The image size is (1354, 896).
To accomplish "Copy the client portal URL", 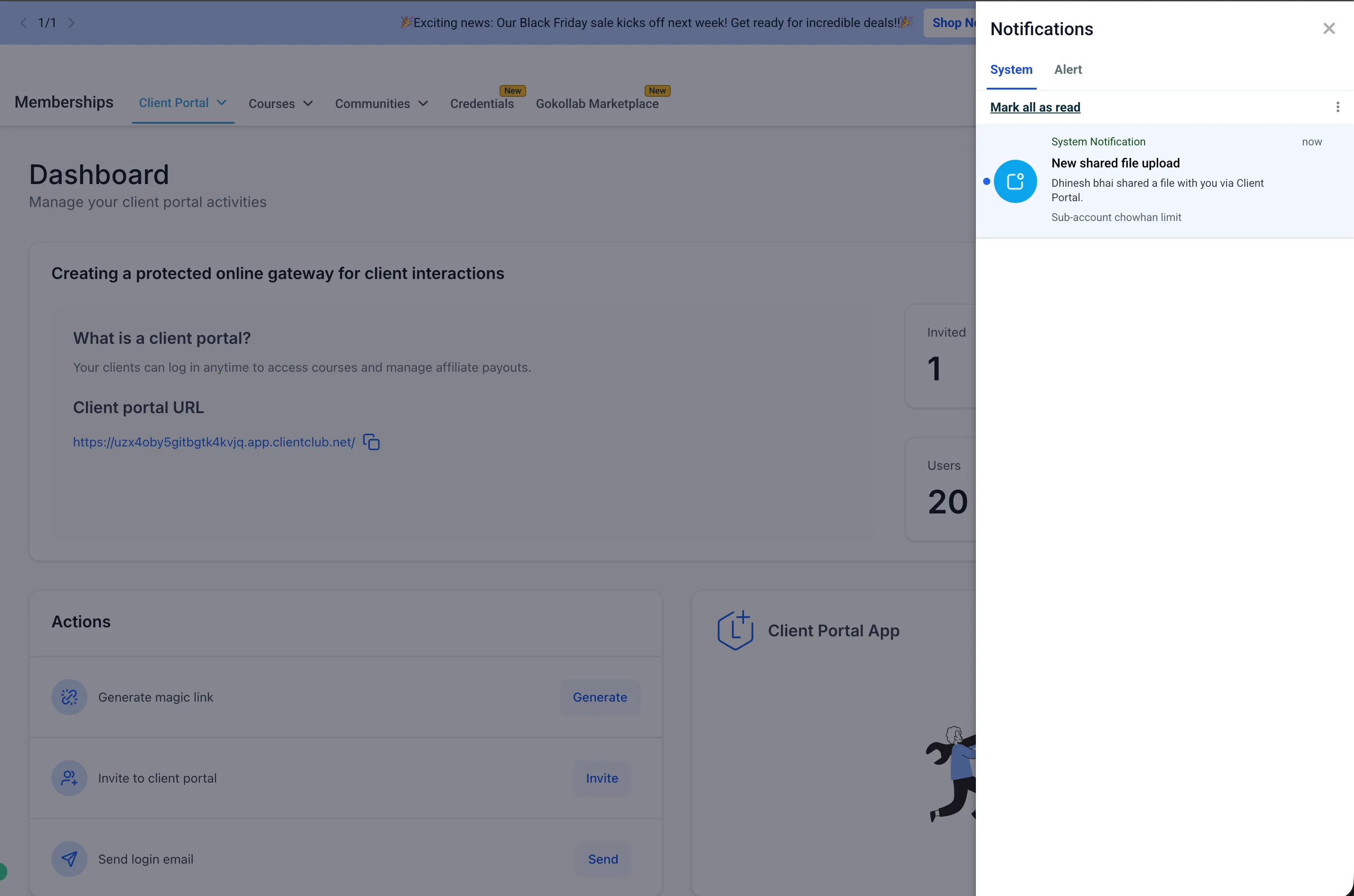I will [x=371, y=442].
